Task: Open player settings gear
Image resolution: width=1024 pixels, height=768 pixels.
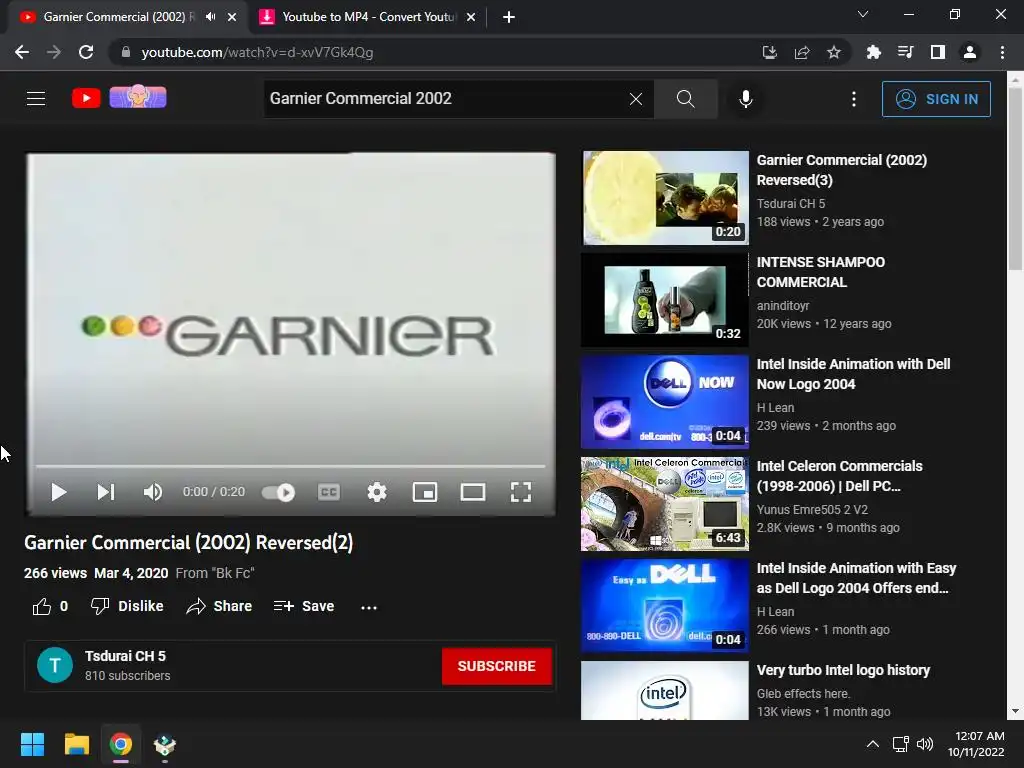Action: click(x=377, y=492)
